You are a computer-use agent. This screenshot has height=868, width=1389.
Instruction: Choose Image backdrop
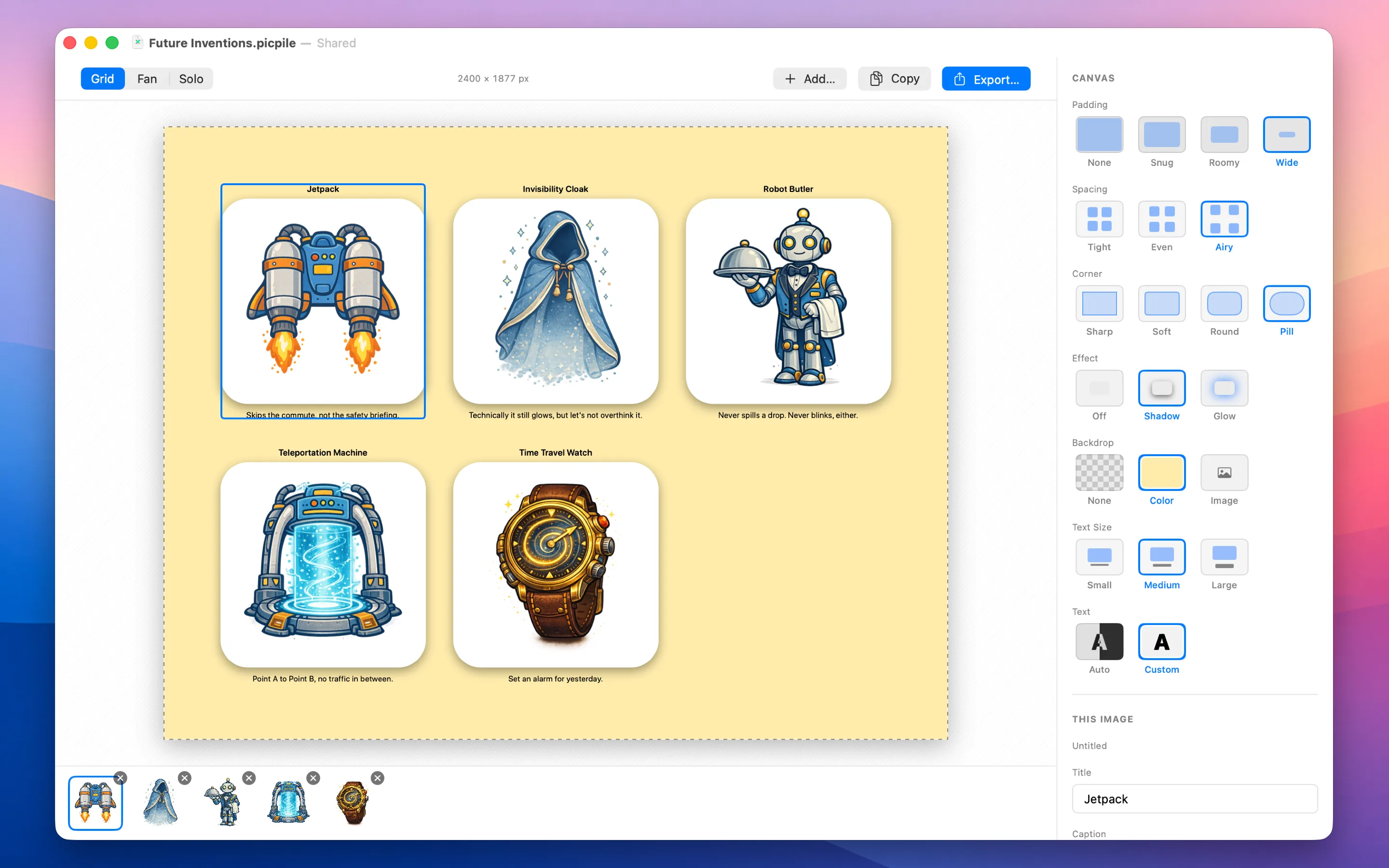[x=1224, y=473]
